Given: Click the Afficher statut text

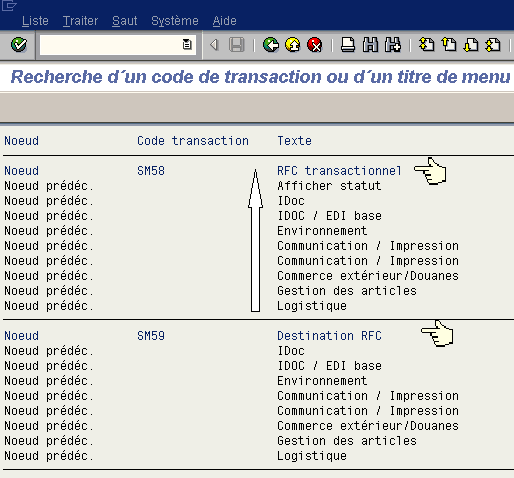Looking at the screenshot, I should [x=329, y=186].
